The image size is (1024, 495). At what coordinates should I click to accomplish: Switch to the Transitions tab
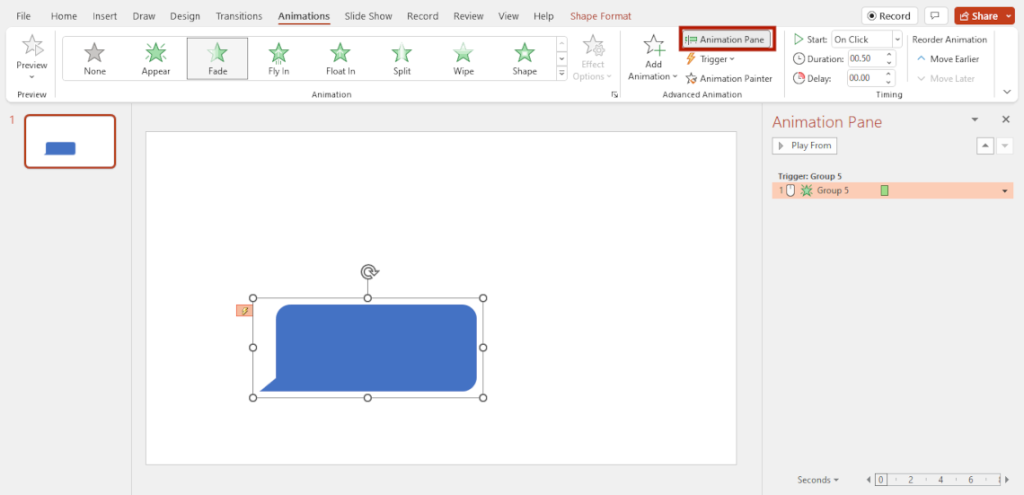239,17
